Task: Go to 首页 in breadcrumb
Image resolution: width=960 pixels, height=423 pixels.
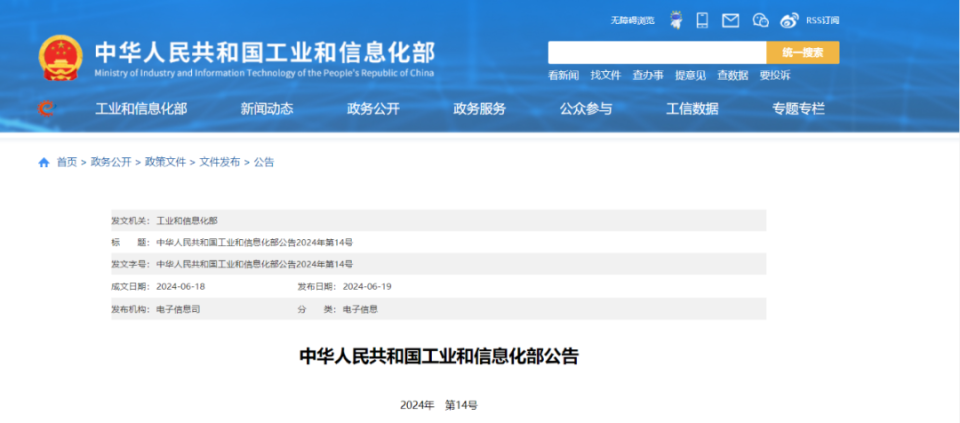Action: 67,162
